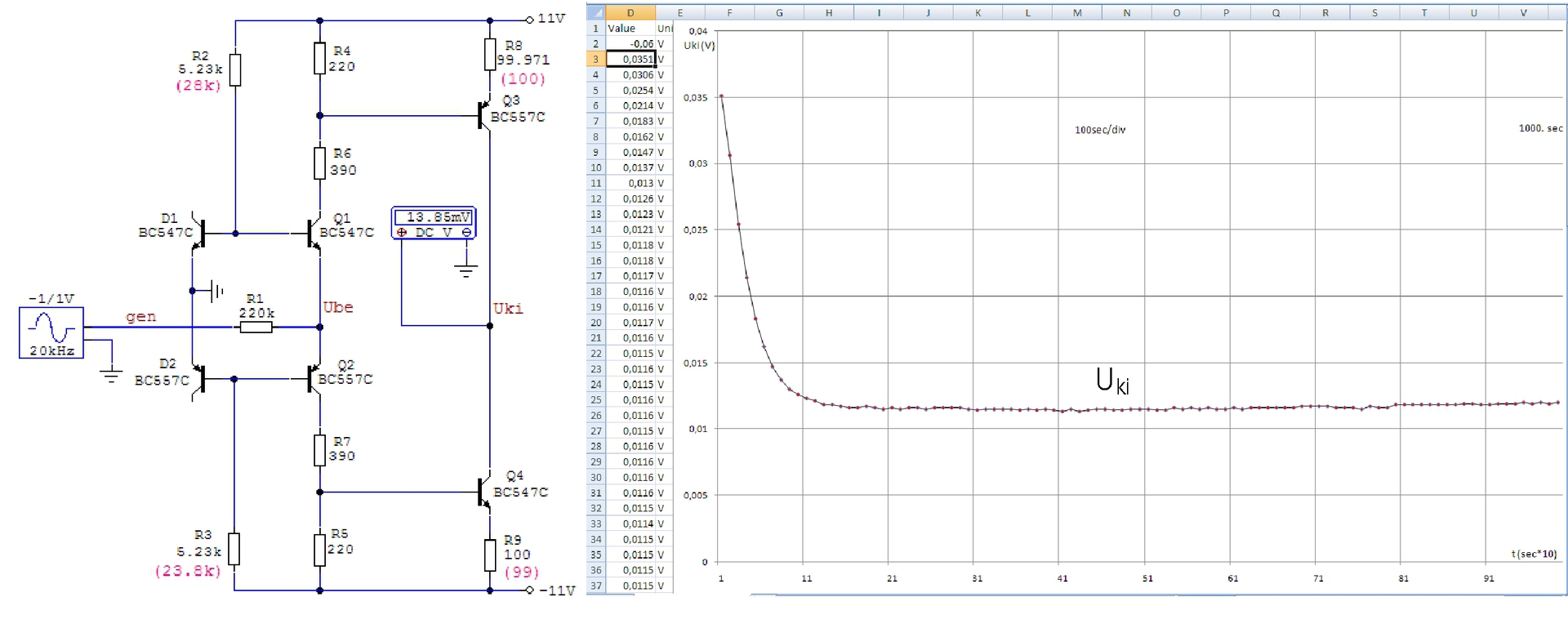Click the 'Ube' net label

tap(338, 307)
